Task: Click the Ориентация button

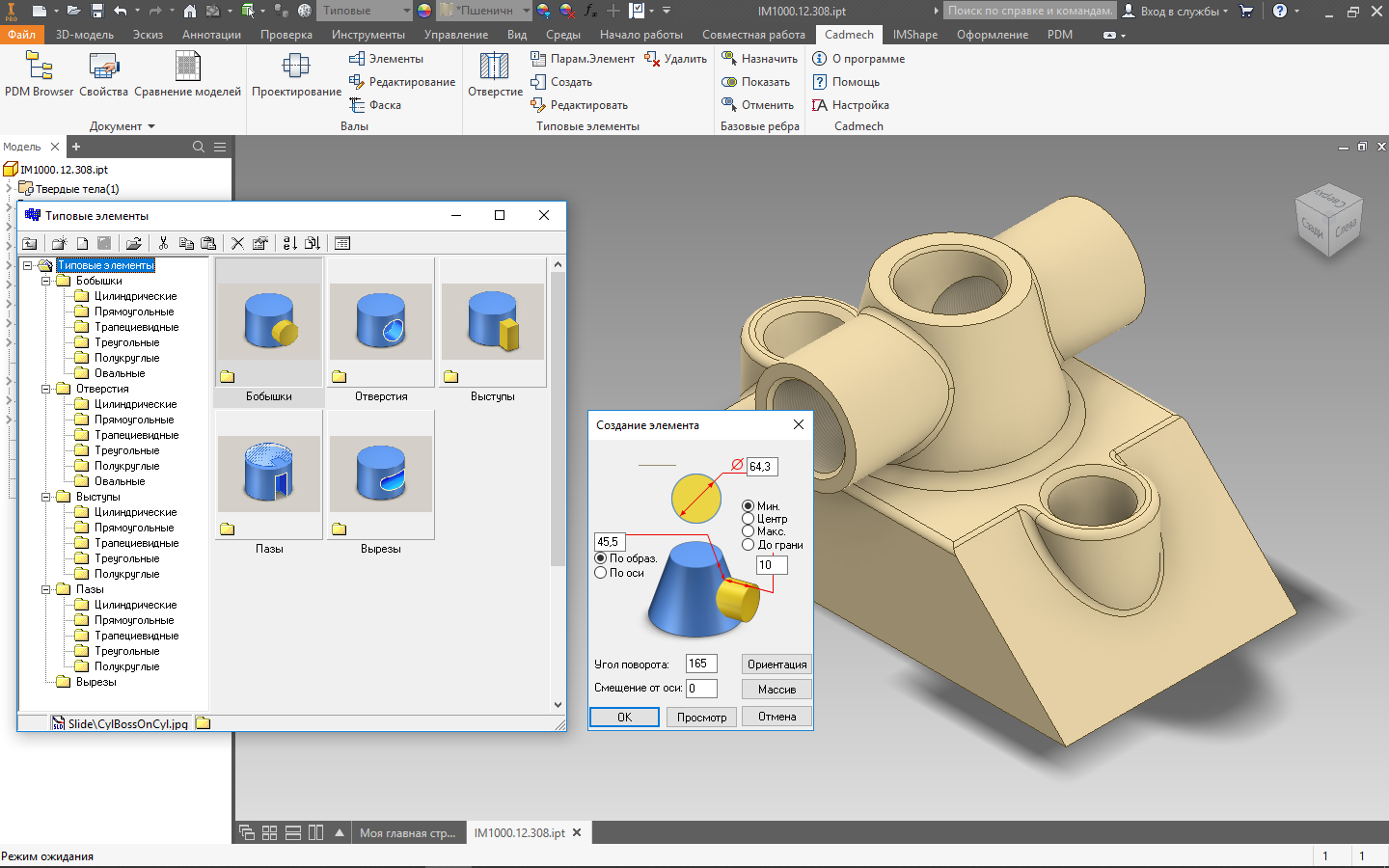Action: [776, 665]
